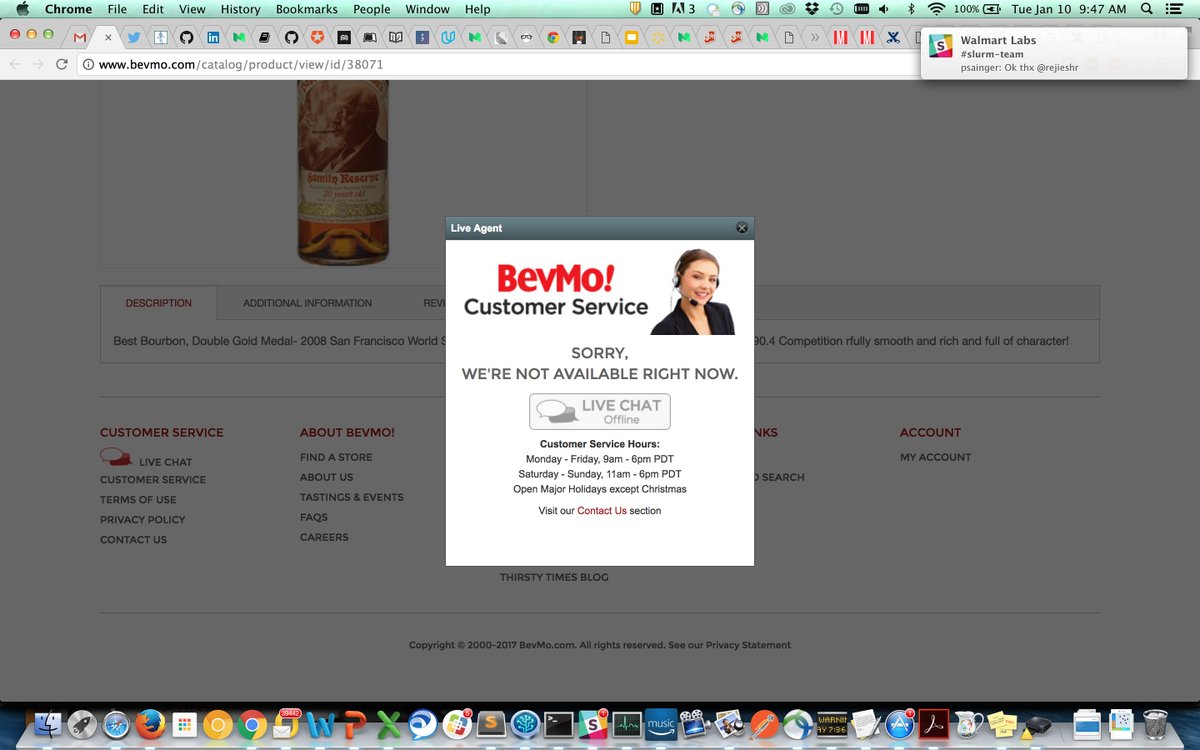Open the Find a Store link

click(336, 457)
